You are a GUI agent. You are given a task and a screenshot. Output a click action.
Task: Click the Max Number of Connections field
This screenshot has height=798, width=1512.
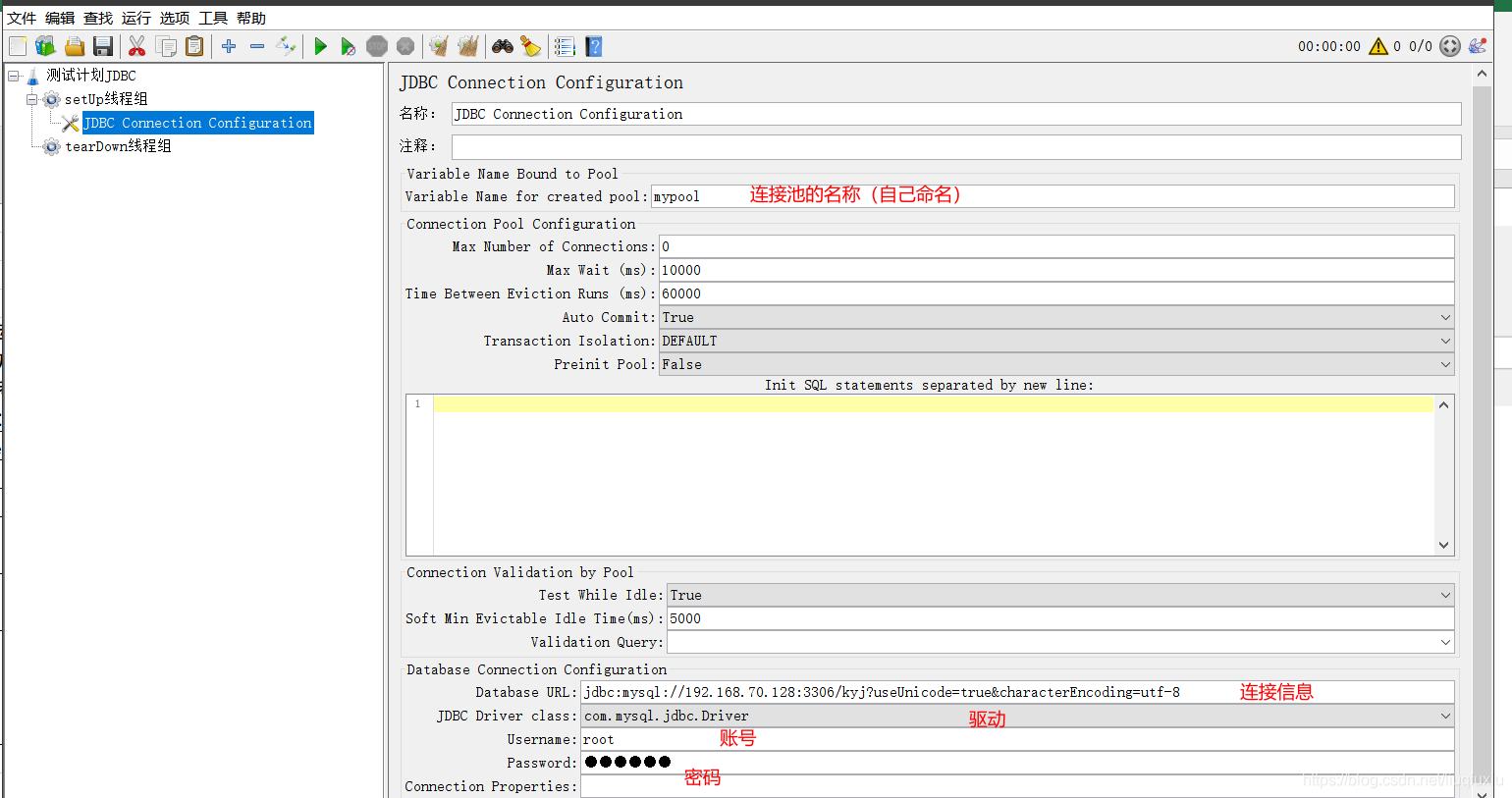(1056, 246)
